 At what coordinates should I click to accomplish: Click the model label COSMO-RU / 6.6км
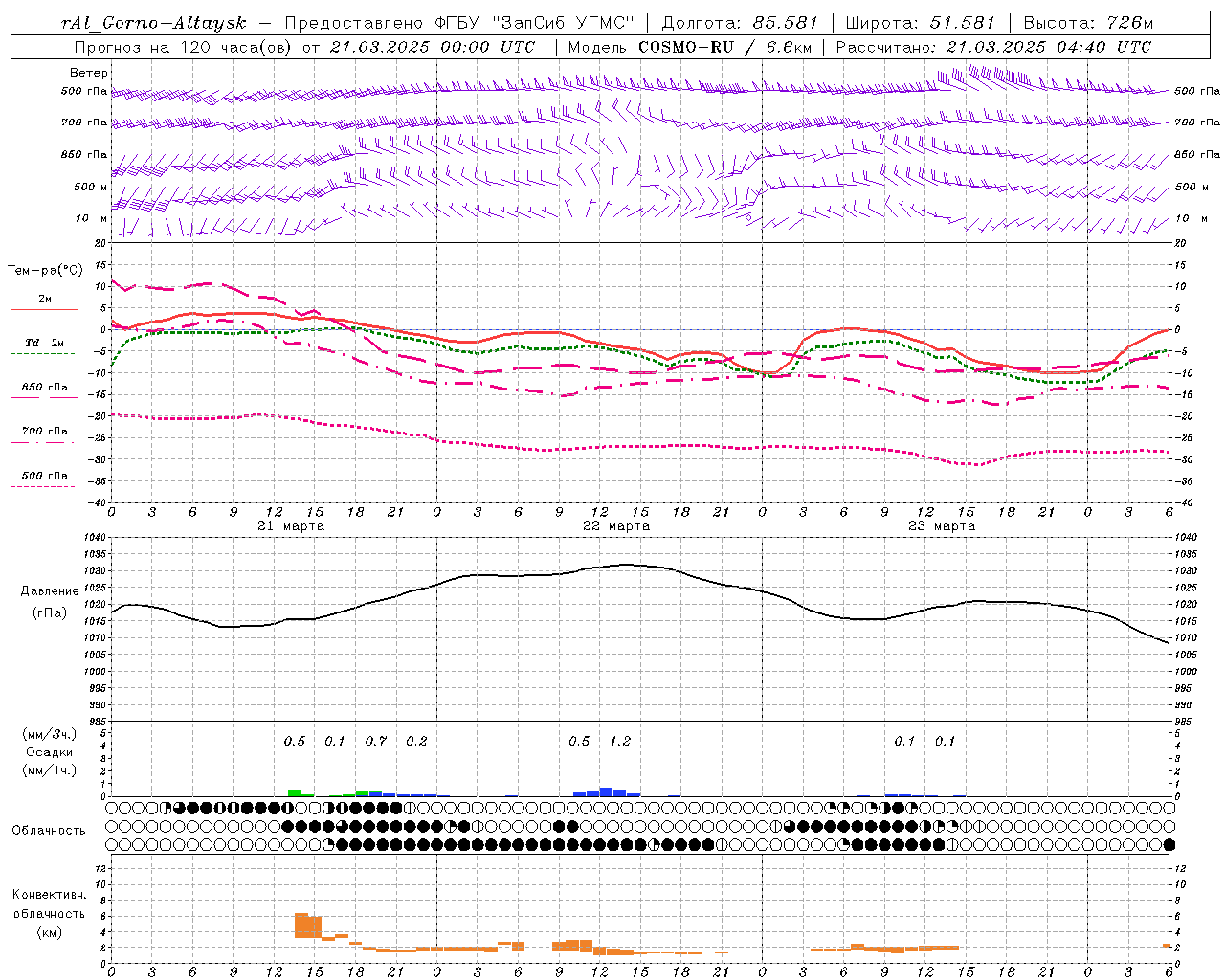pyautogui.click(x=725, y=47)
